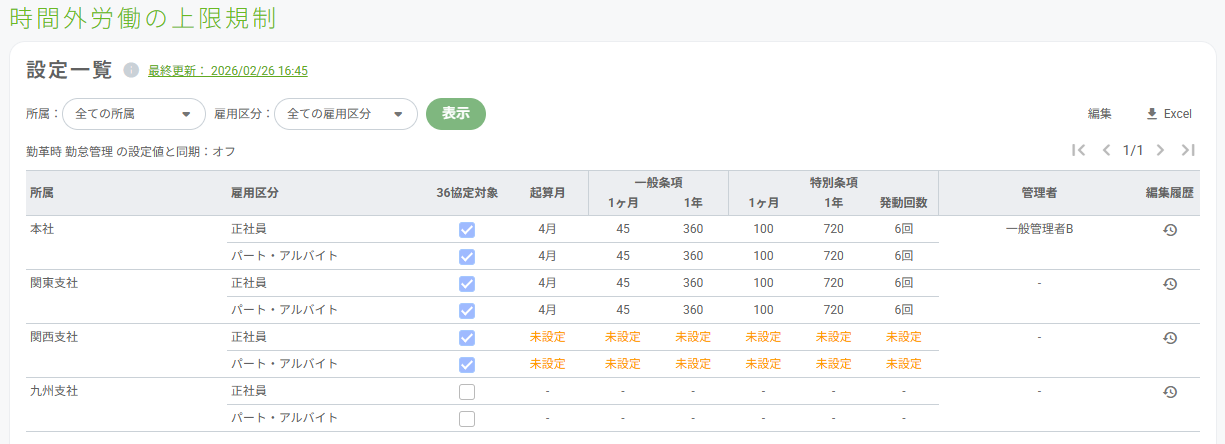The height and width of the screenshot is (444, 1225).
Task: Select the 九州支社 row label
Action: pos(54,391)
